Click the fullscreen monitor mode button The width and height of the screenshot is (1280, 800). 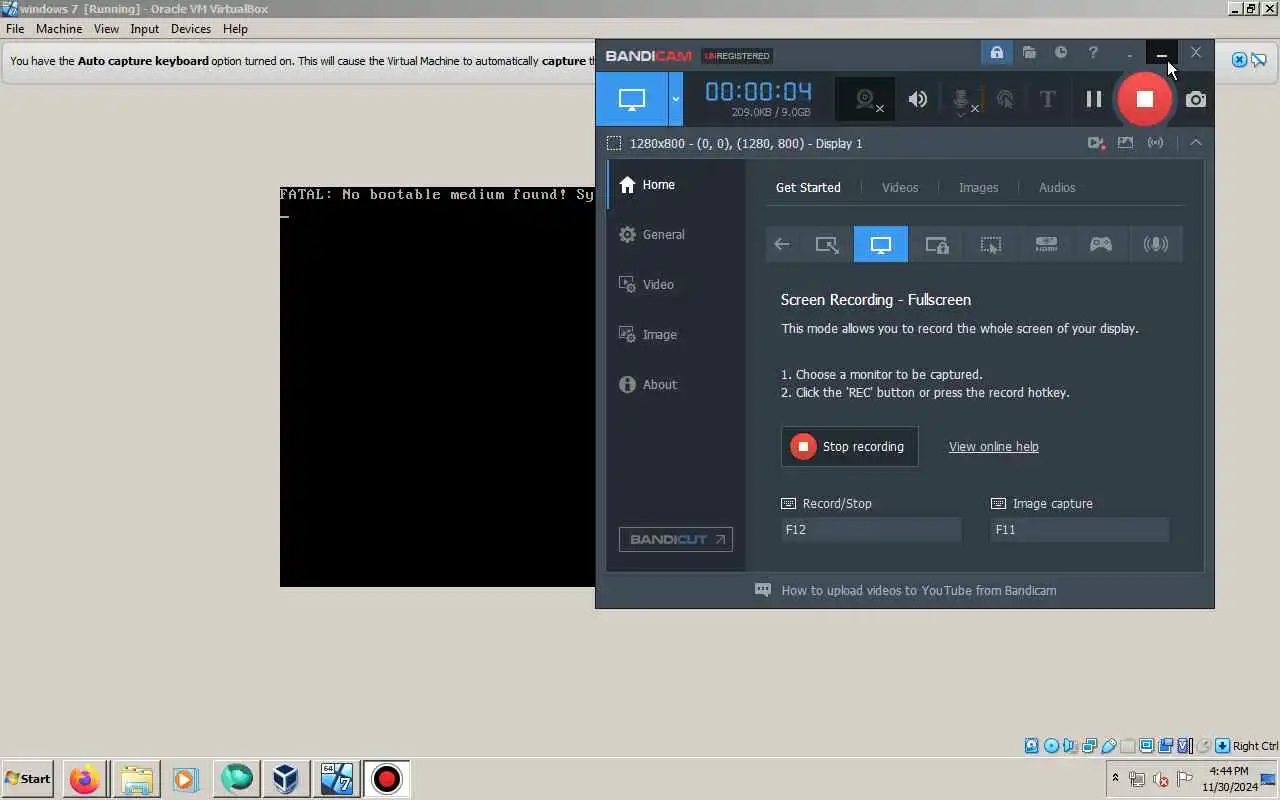click(x=631, y=99)
